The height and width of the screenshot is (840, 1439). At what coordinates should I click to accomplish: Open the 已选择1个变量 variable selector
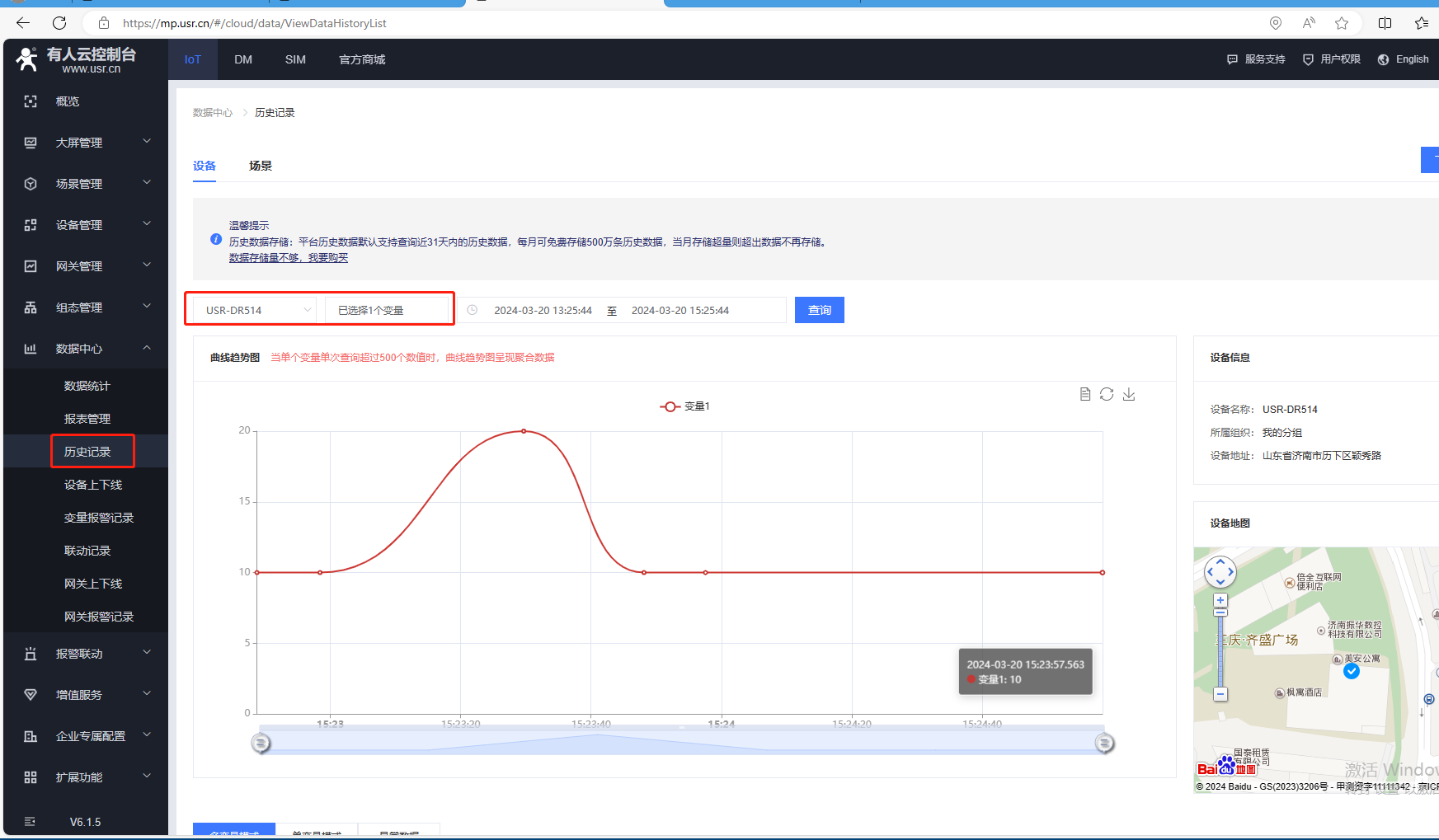coord(386,310)
